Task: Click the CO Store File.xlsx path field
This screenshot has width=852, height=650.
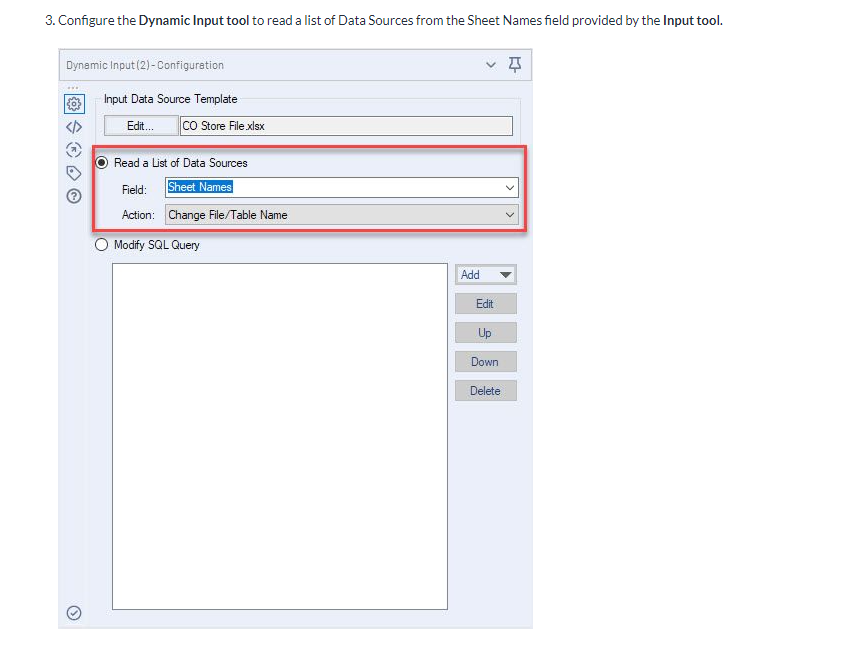Action: [346, 125]
